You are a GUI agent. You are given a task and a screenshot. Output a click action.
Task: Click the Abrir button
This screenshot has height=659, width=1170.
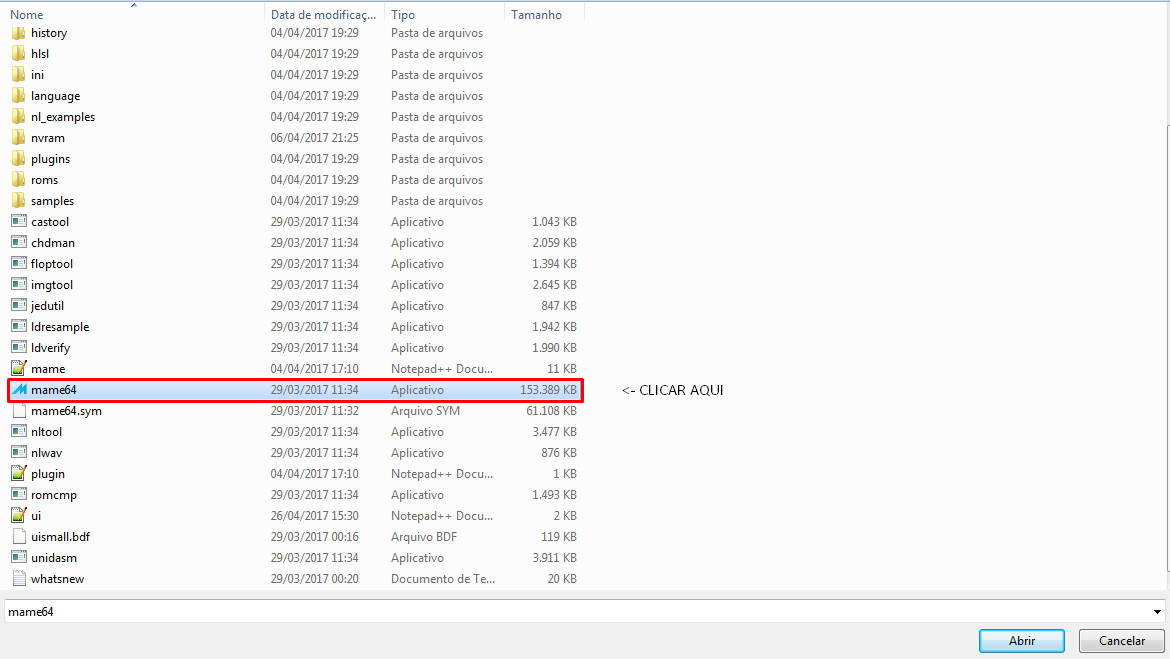pyautogui.click(x=1022, y=641)
